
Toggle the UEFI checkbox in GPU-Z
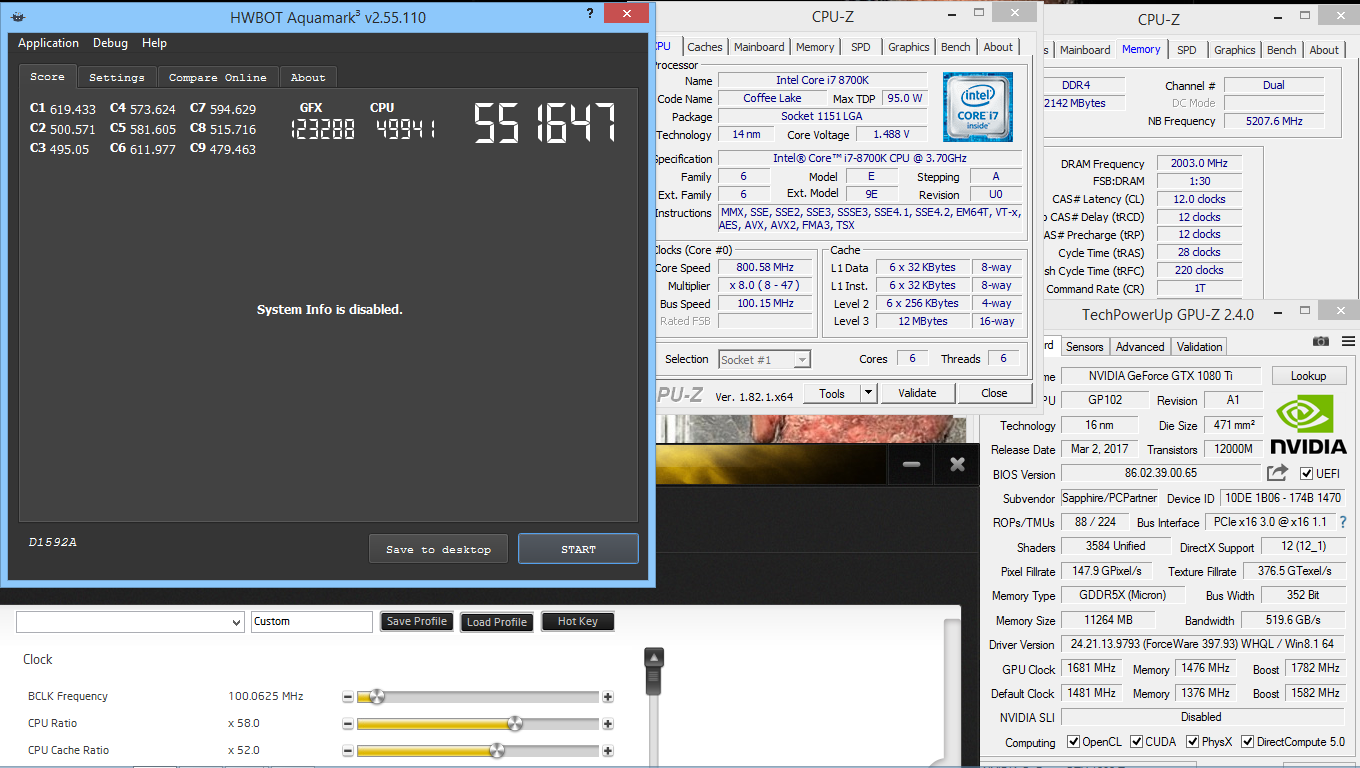[x=1306, y=473]
